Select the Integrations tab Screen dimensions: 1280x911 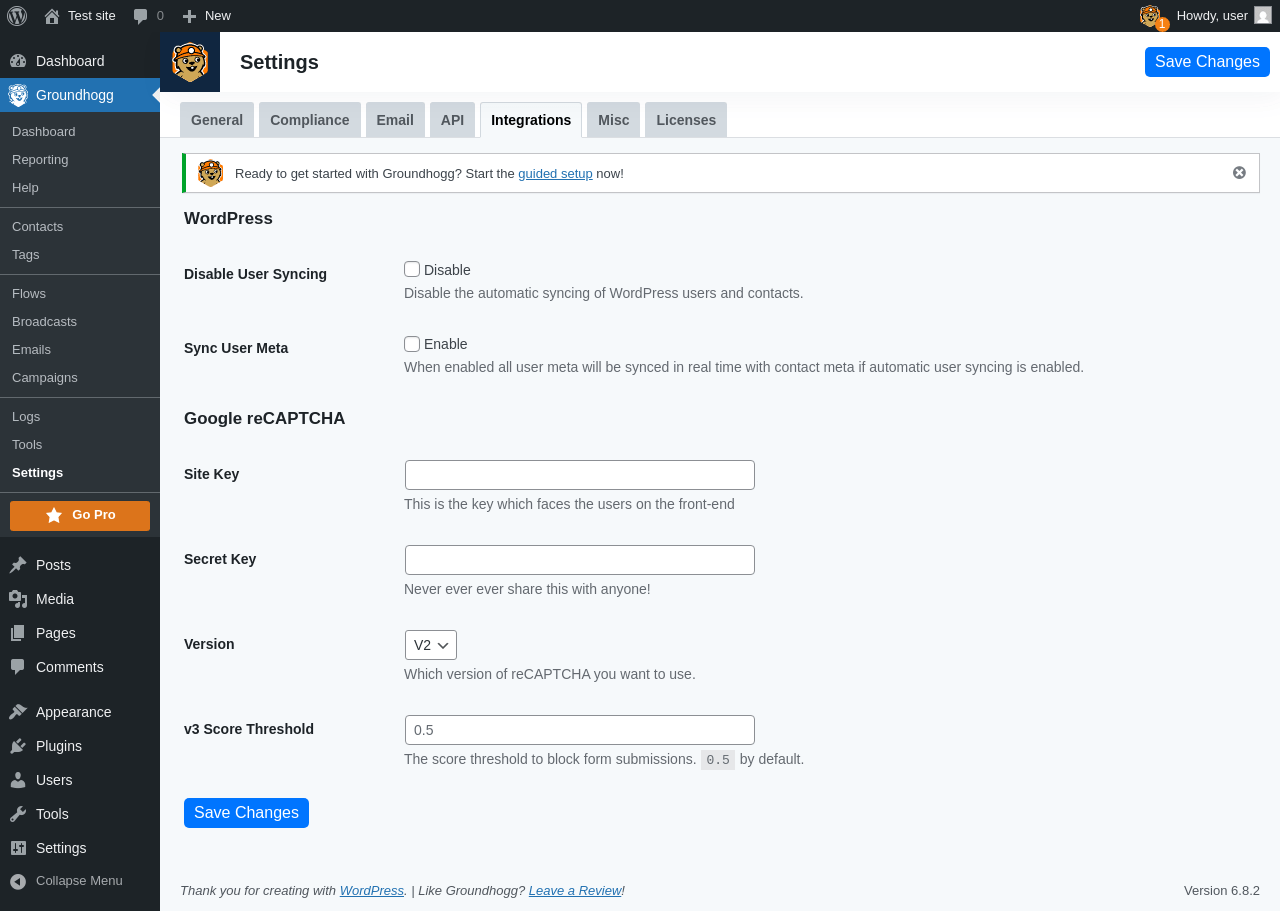[531, 120]
